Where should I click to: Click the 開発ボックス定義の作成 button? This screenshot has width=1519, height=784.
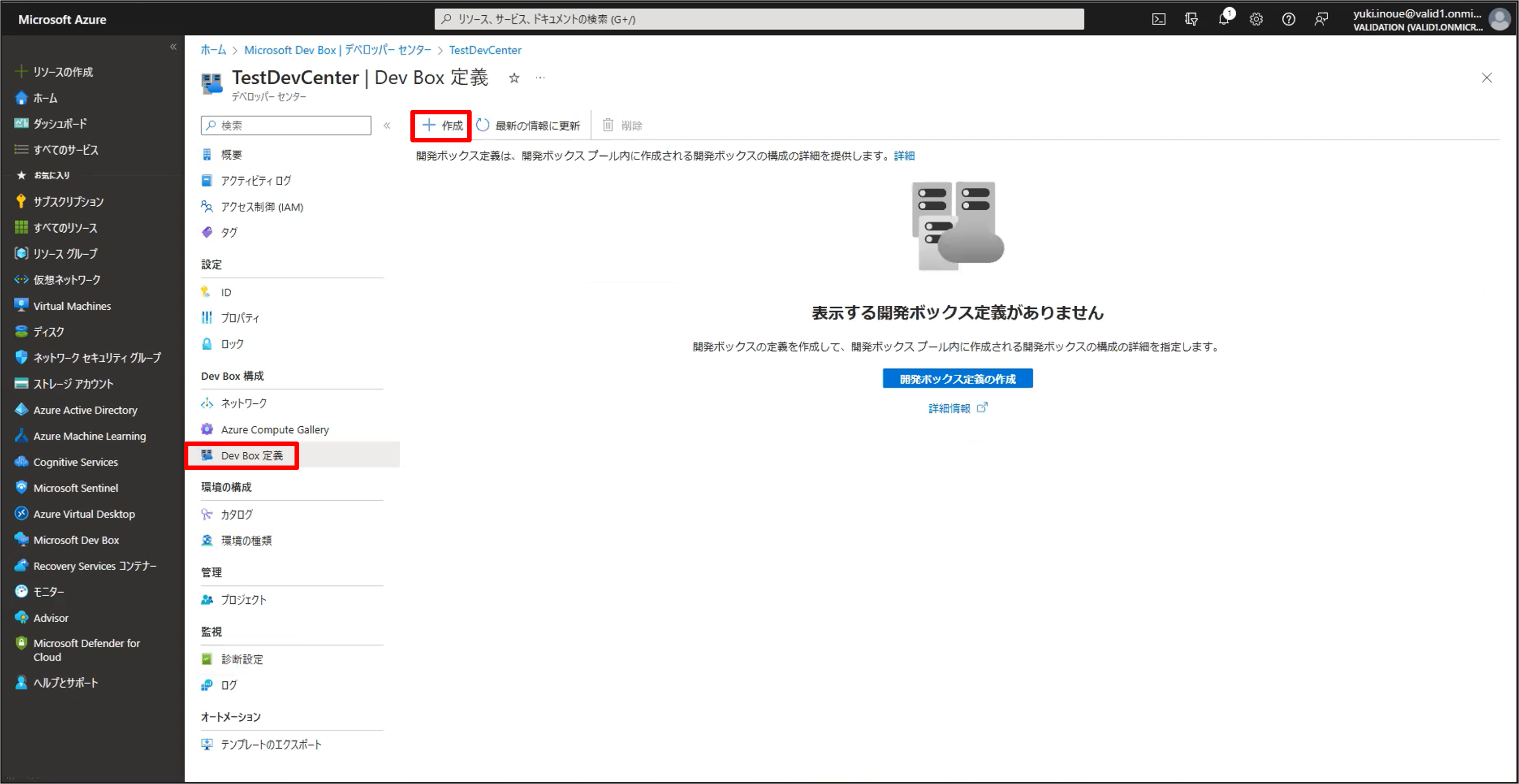(957, 379)
